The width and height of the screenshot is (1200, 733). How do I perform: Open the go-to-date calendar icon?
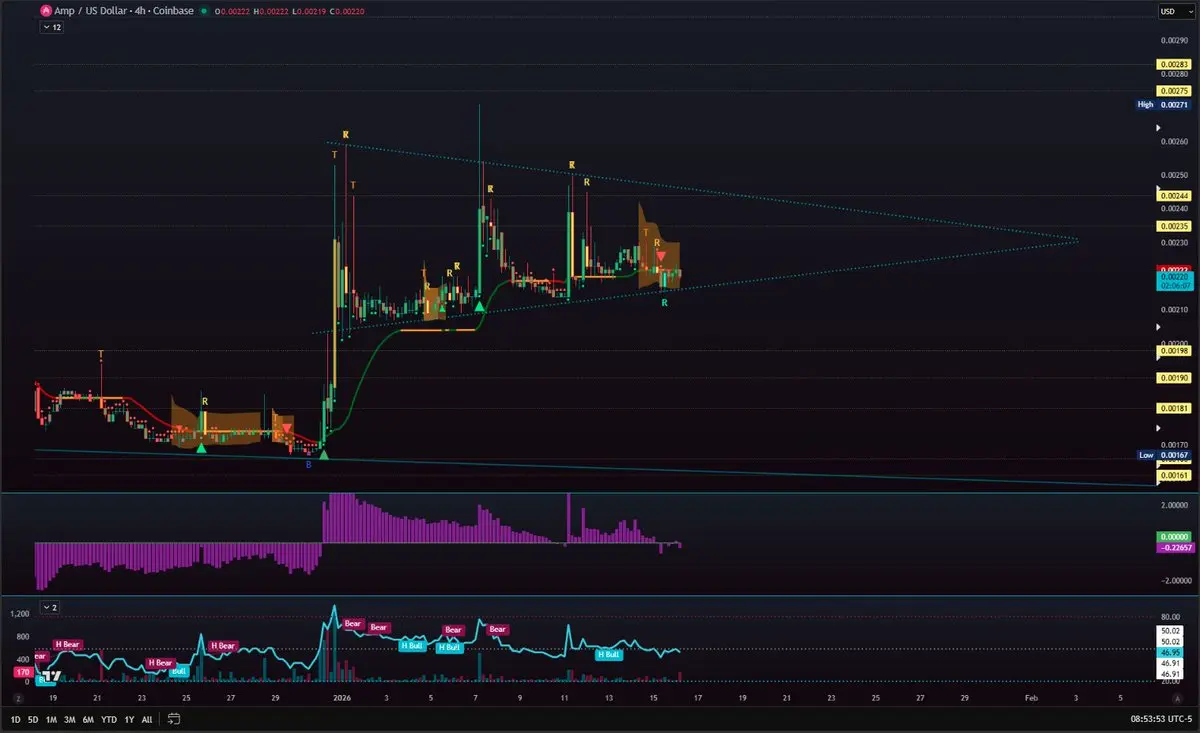tap(174, 718)
